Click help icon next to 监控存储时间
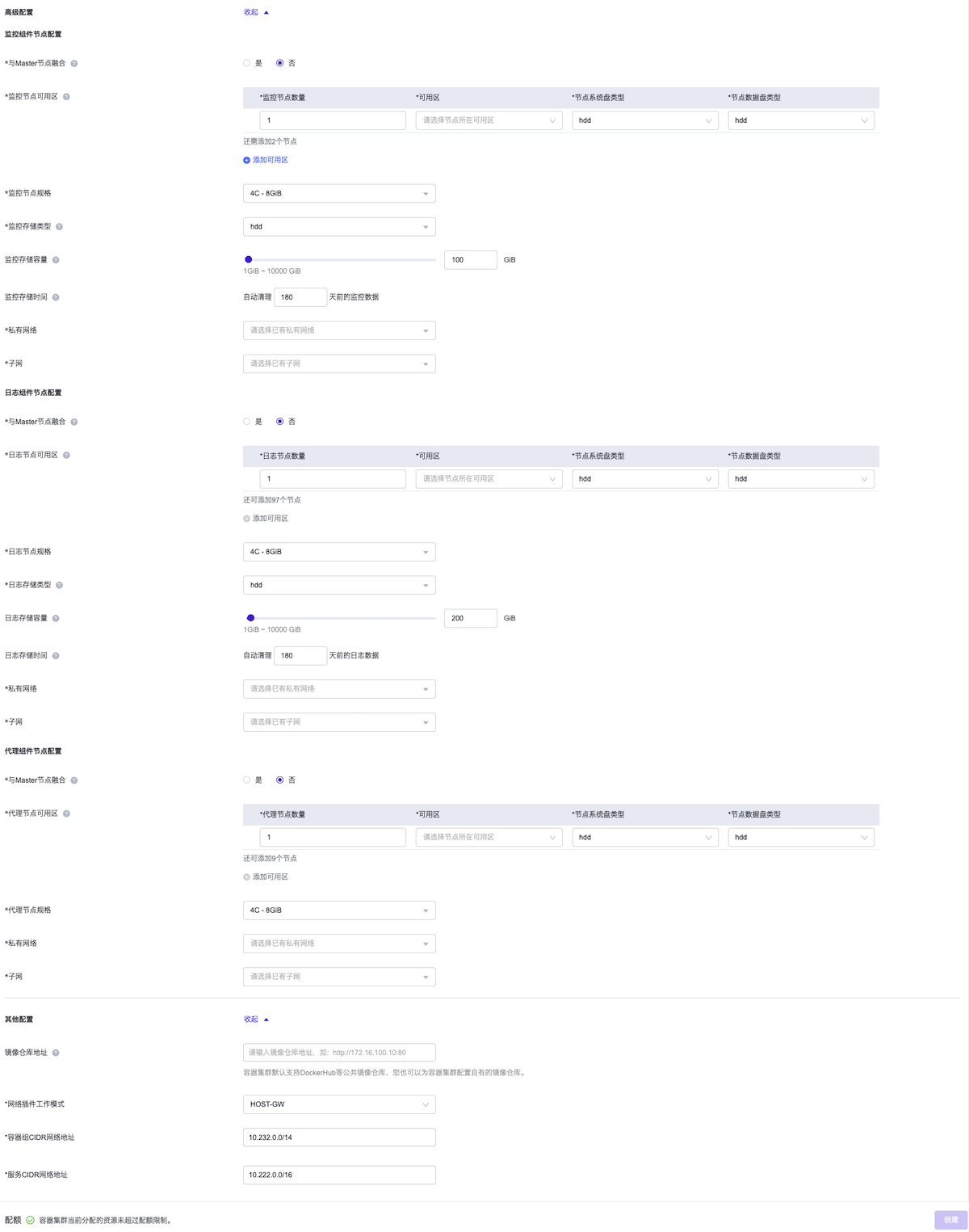Image resolution: width=969 pixels, height=1232 pixels. (56, 297)
